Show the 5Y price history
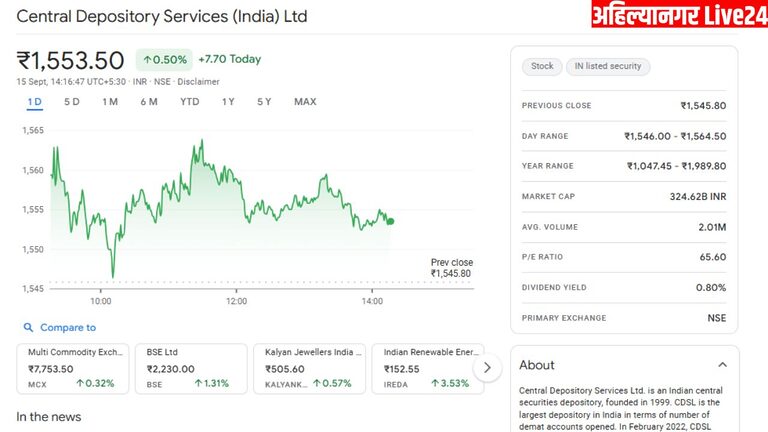This screenshot has height=432, width=768. coord(264,102)
